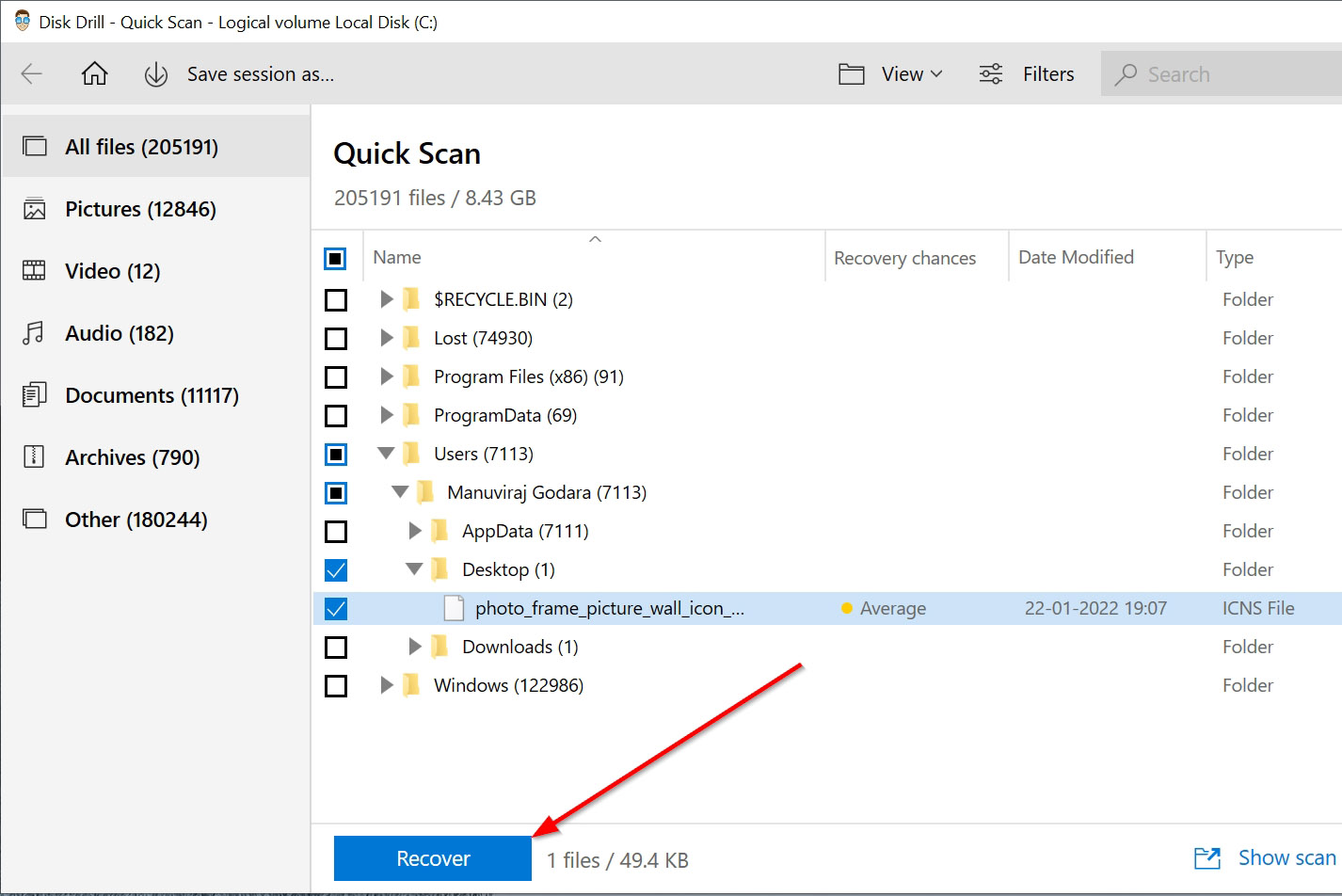The image size is (1342, 896).
Task: Expand the Lost (74930) folder
Action: pos(387,338)
